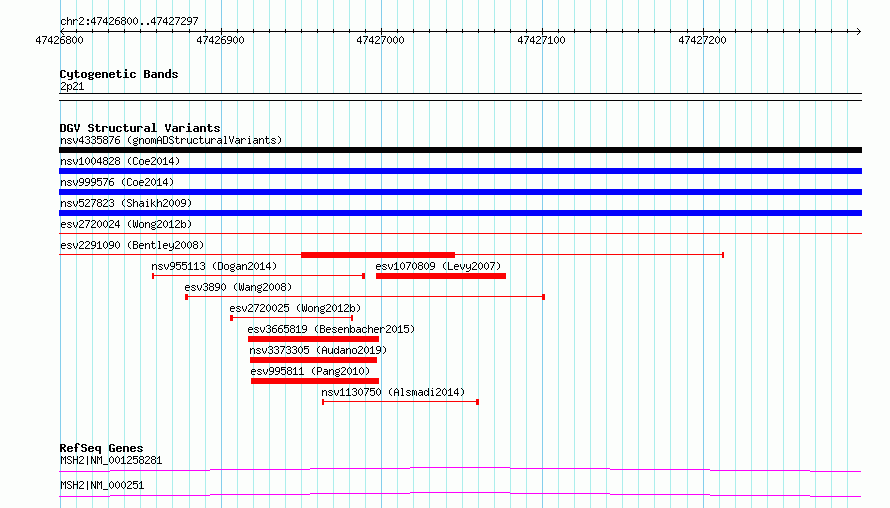Click ruler position 47426900
The width and height of the screenshot is (890, 508).
(220, 40)
